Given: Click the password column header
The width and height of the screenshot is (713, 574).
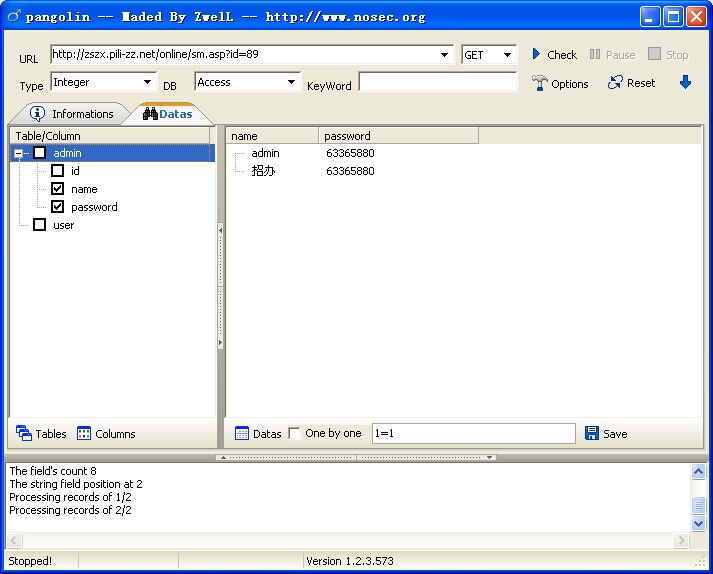Looking at the screenshot, I should 398,136.
